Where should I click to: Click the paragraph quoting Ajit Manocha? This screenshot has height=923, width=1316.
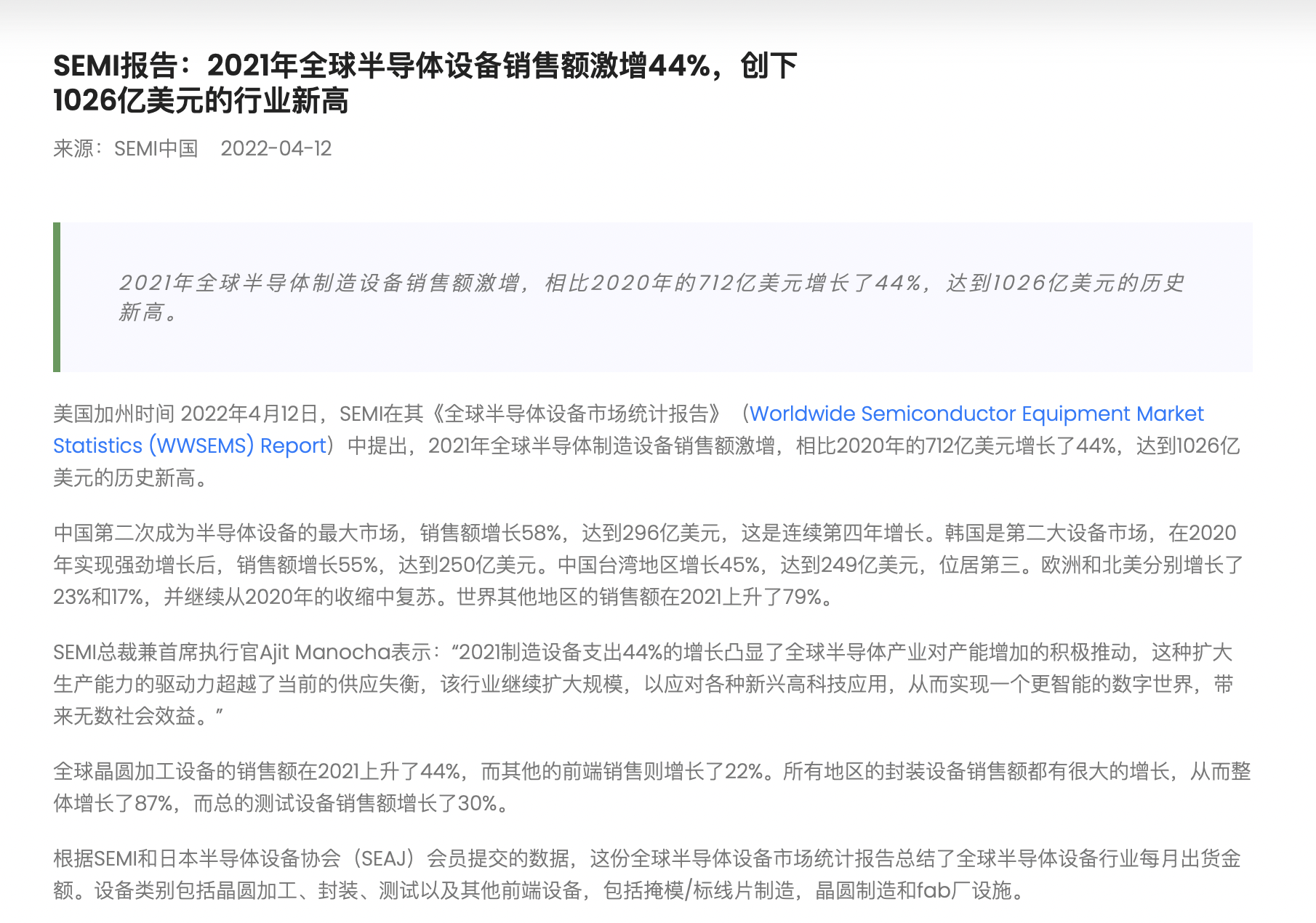pos(643,684)
